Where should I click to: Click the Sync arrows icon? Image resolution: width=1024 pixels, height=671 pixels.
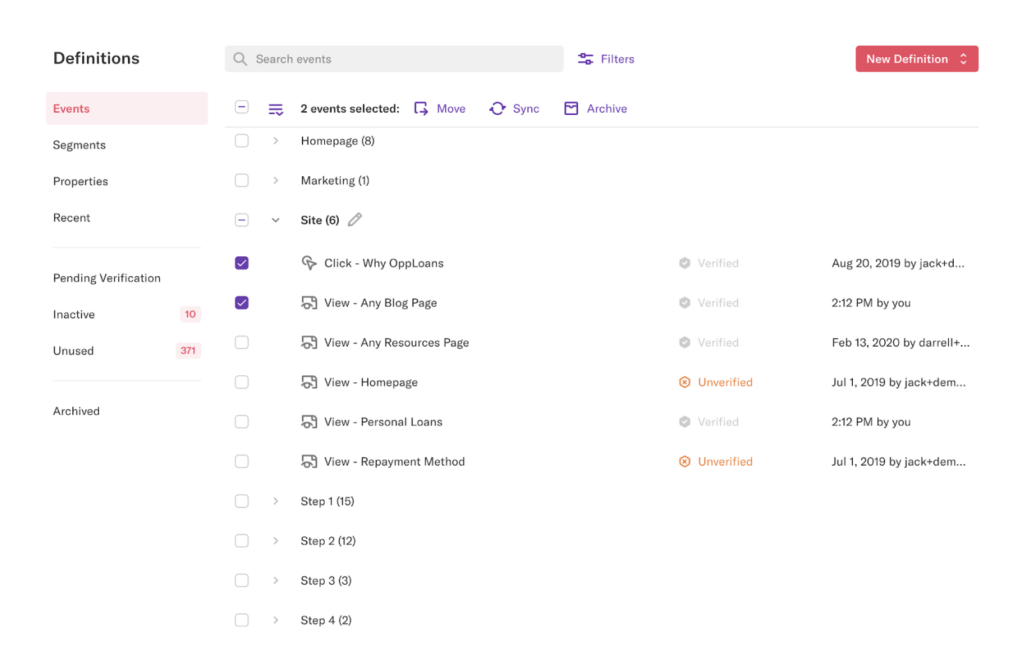[497, 109]
